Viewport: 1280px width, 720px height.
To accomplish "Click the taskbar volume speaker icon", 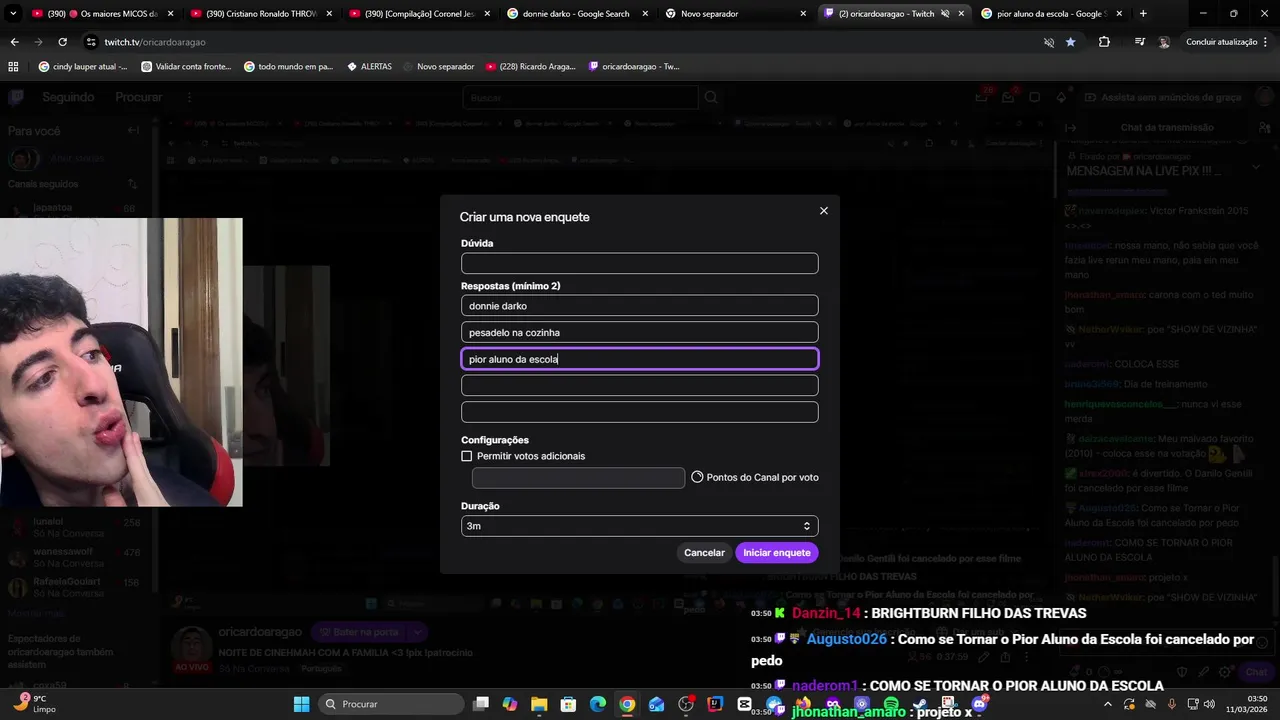I will click(1208, 704).
